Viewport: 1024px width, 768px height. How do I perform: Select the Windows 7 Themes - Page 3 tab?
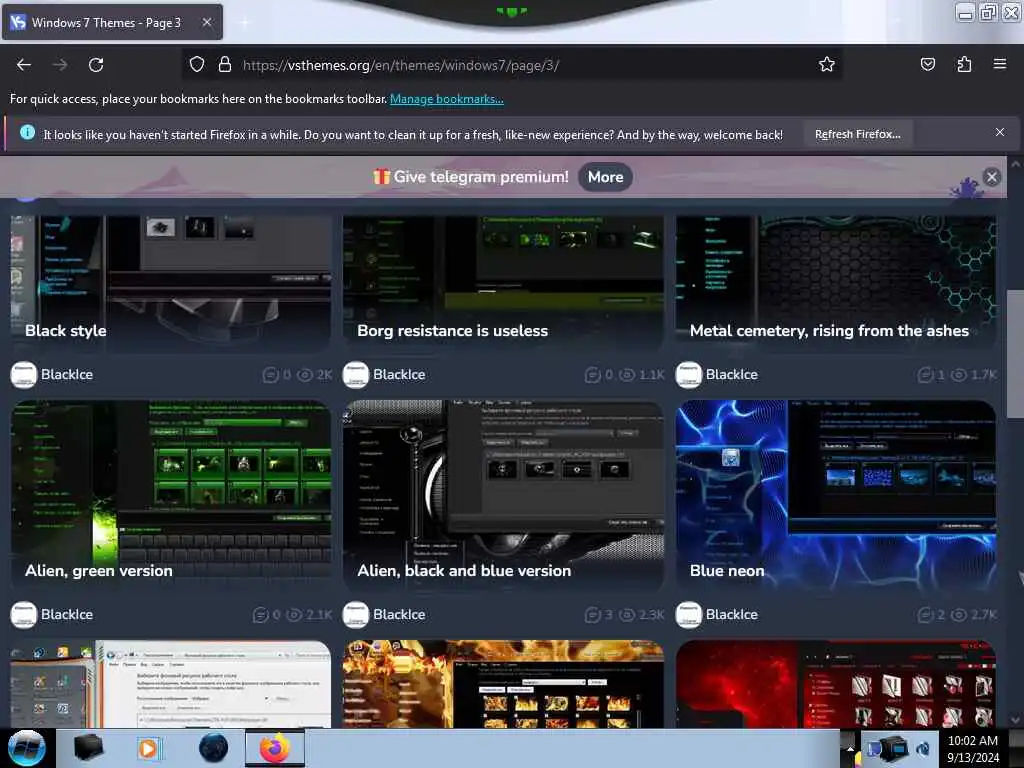pos(112,22)
